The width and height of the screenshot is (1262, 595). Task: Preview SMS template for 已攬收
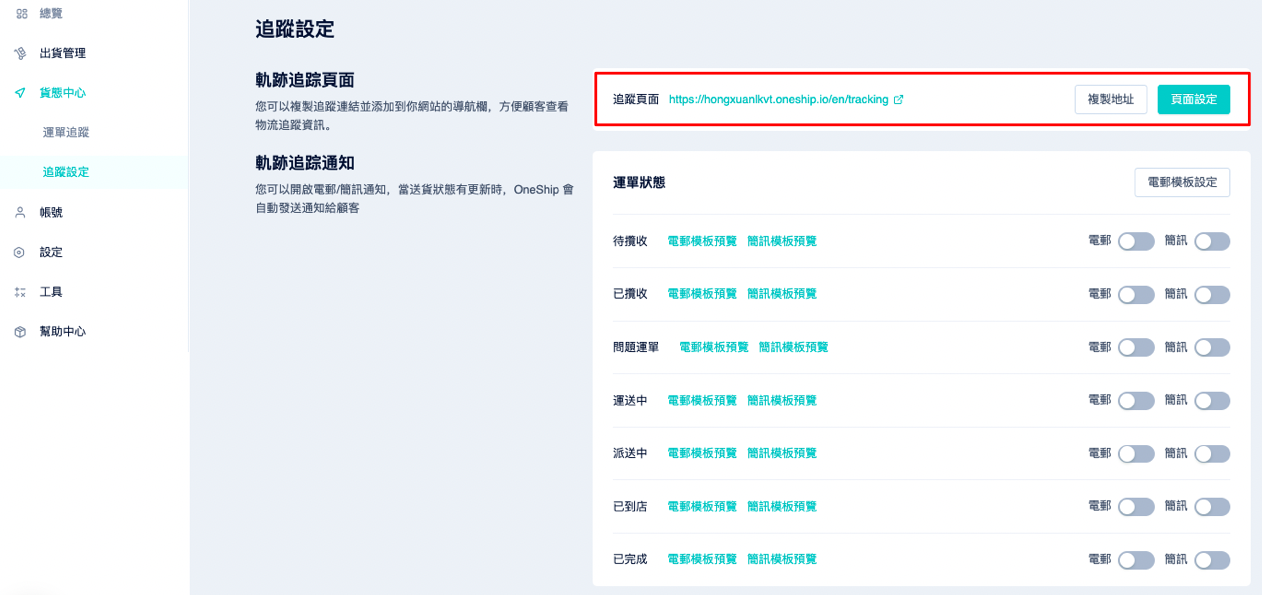[782, 294]
